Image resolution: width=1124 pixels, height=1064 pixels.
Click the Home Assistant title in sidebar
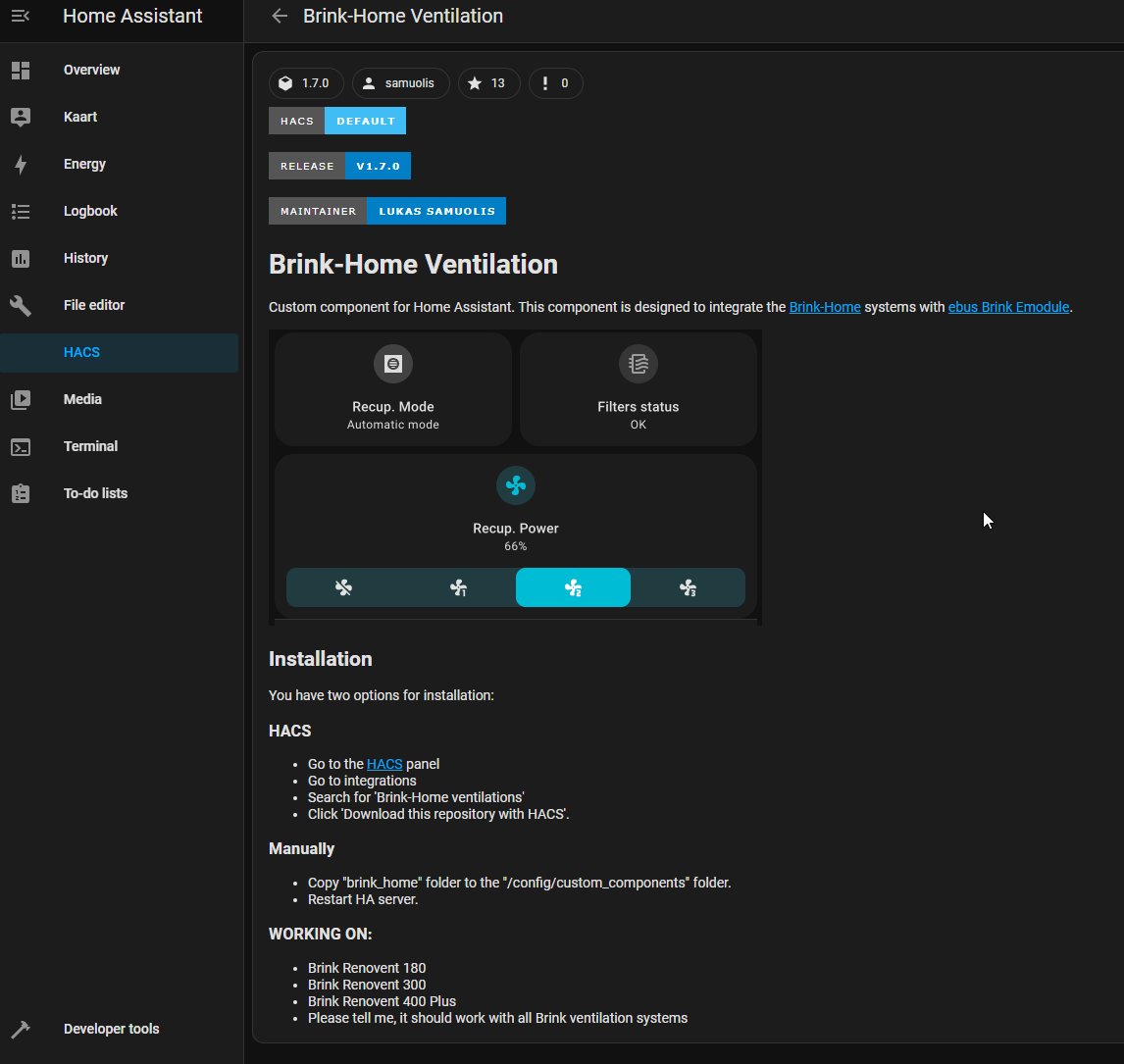(x=132, y=16)
